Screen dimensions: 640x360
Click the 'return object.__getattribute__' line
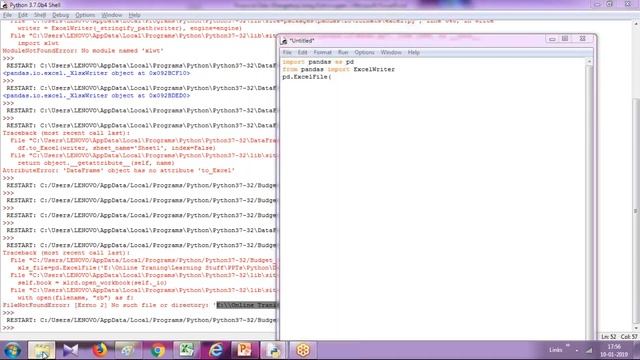tap(96, 163)
